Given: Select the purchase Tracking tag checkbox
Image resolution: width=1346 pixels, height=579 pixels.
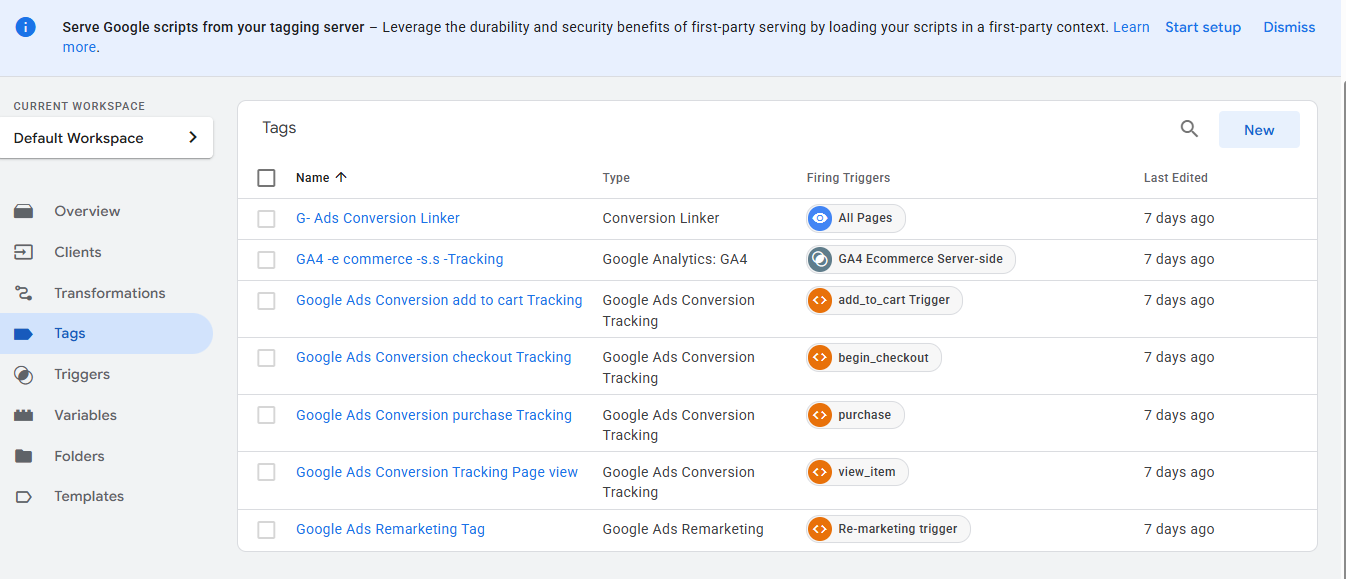Looking at the screenshot, I should tap(266, 415).
